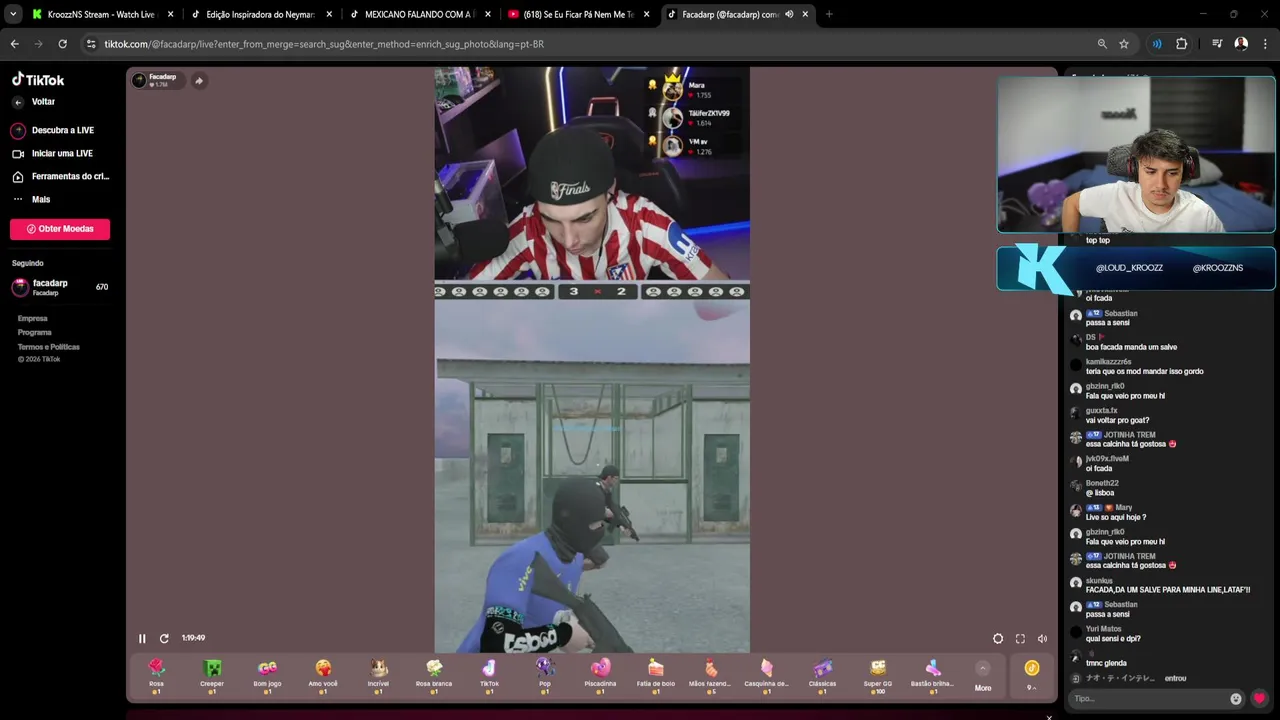The image size is (1280, 720).
Task: Click the chat message input field
Action: [1148, 699]
